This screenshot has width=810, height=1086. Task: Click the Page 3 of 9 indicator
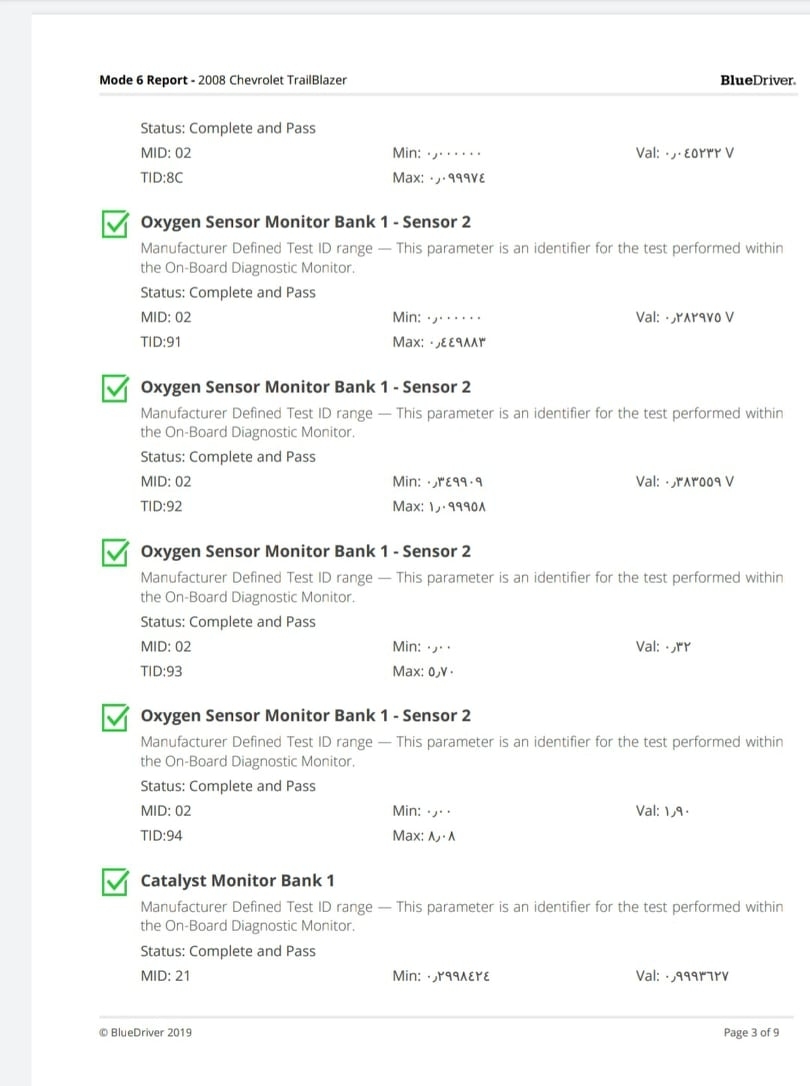pos(751,1032)
